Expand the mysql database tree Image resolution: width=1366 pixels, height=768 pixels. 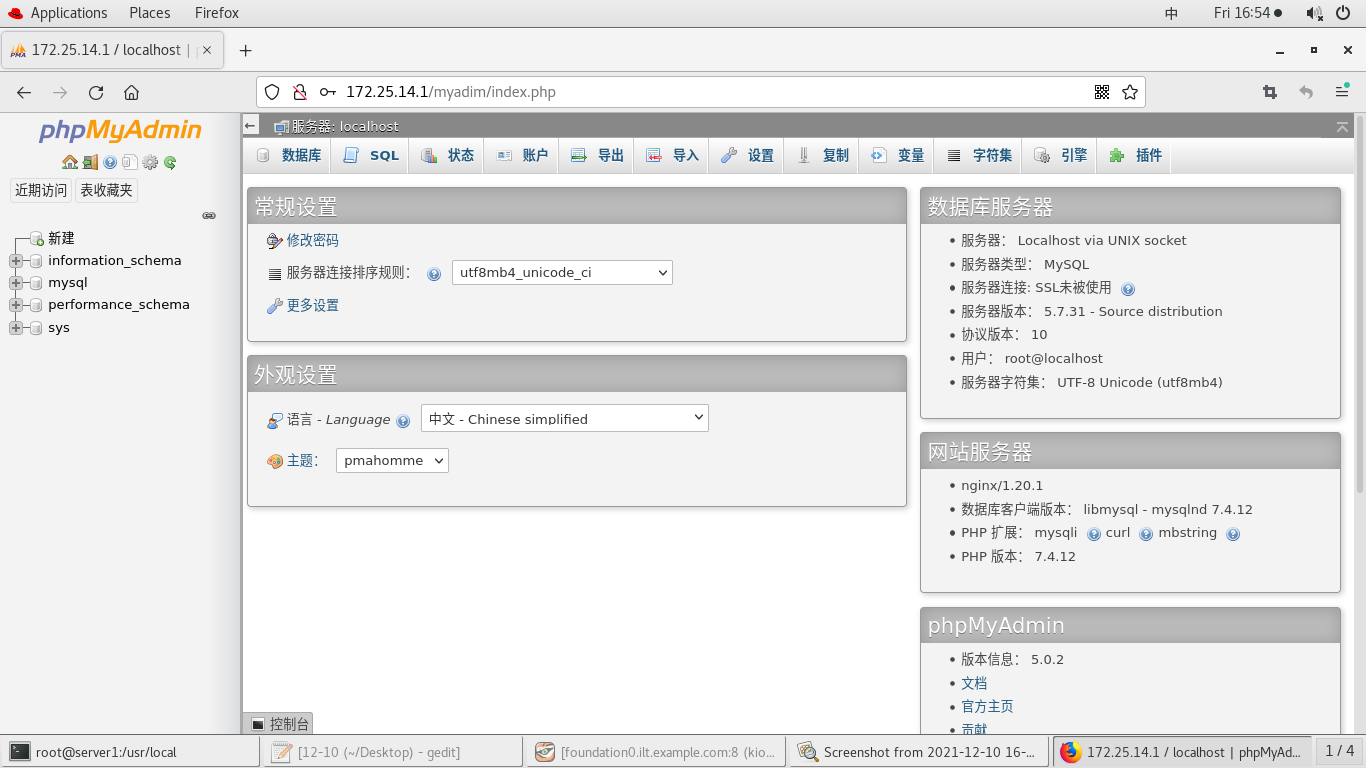pos(15,283)
